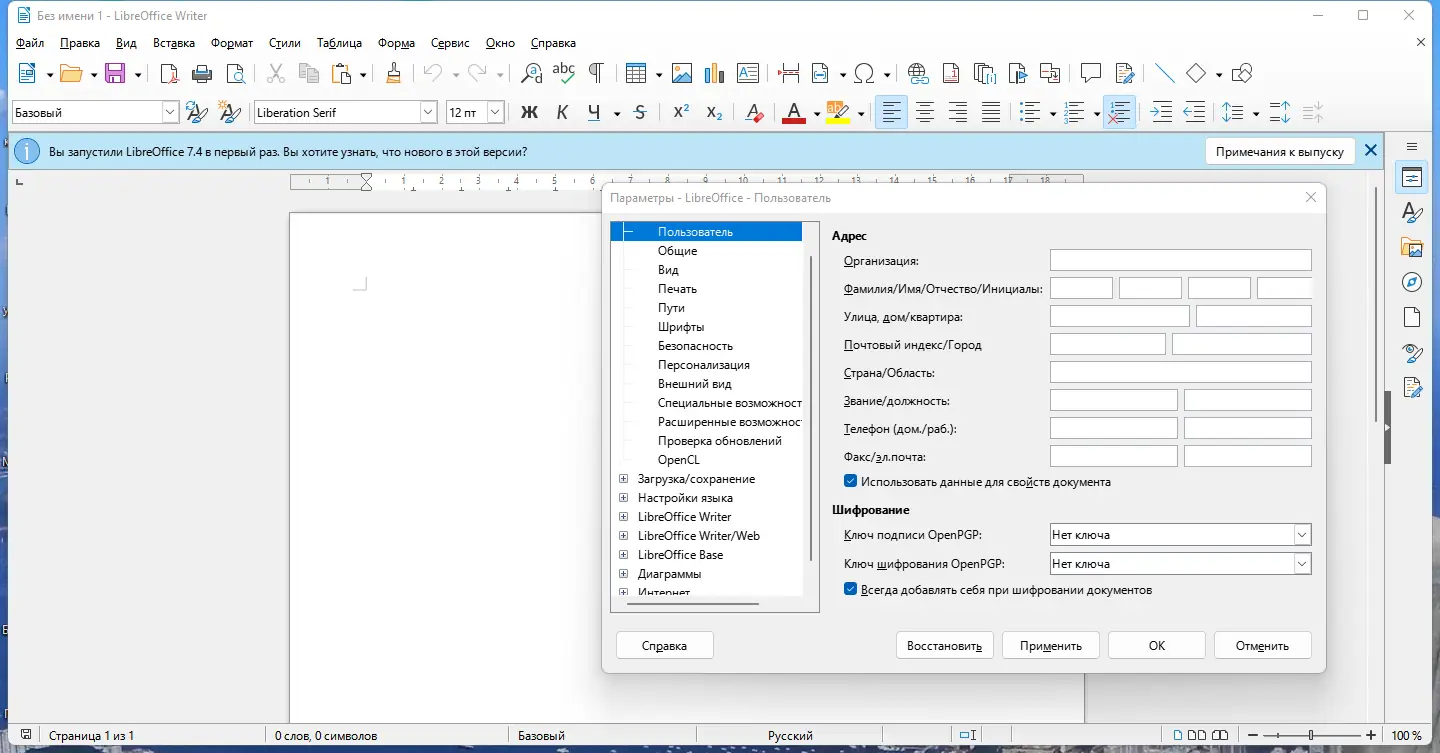Toggle justified alignment
The image size is (1440, 753).
[990, 112]
